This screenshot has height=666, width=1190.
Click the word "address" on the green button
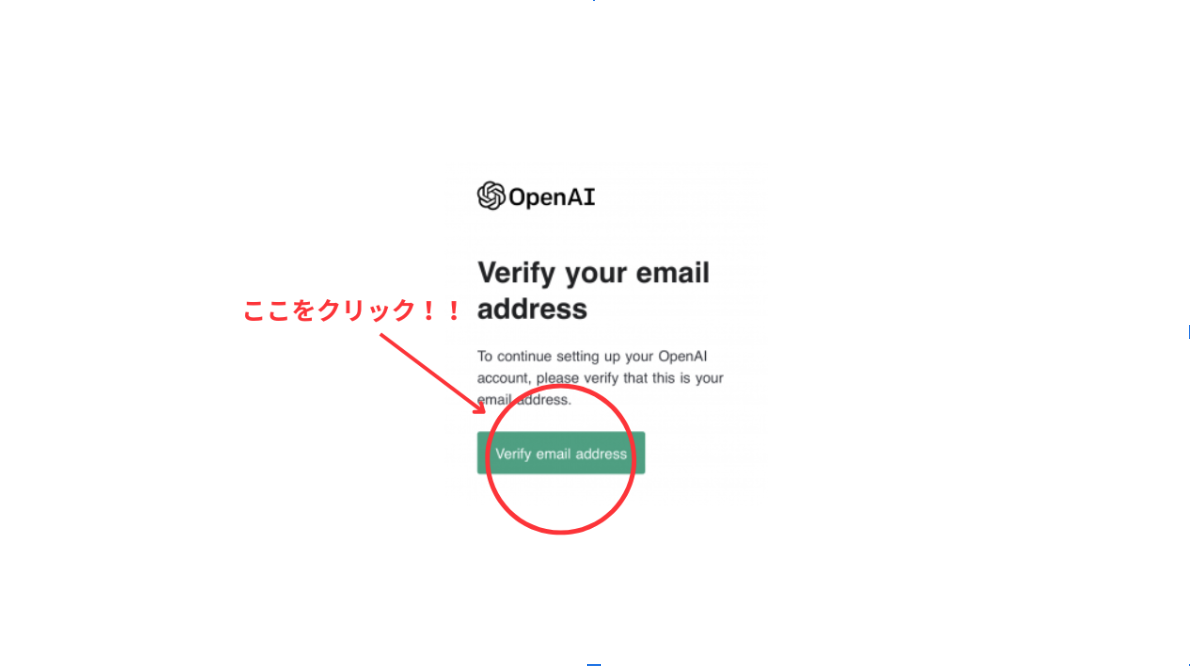601,454
